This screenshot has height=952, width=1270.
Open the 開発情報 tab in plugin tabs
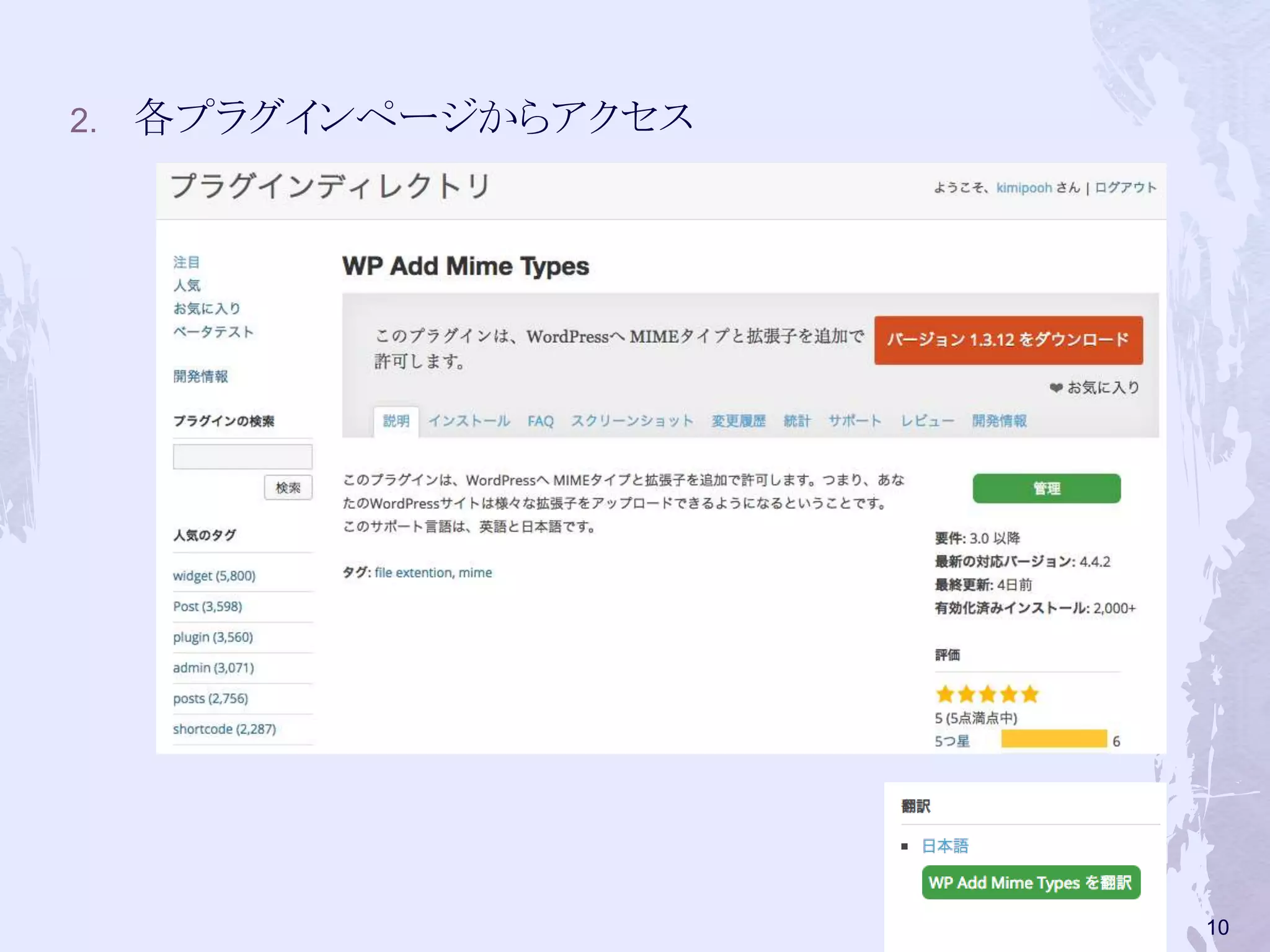(1000, 421)
